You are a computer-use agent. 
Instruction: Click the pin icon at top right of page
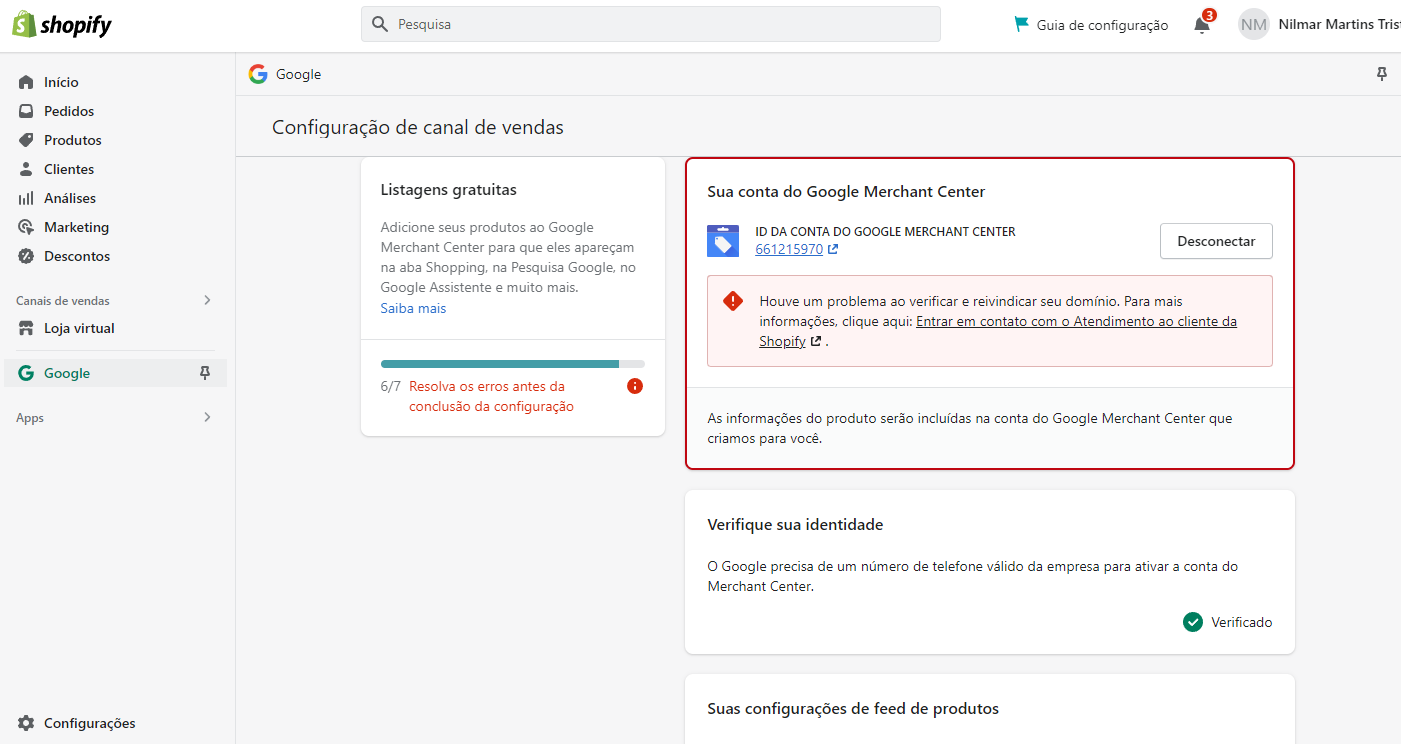[1382, 74]
